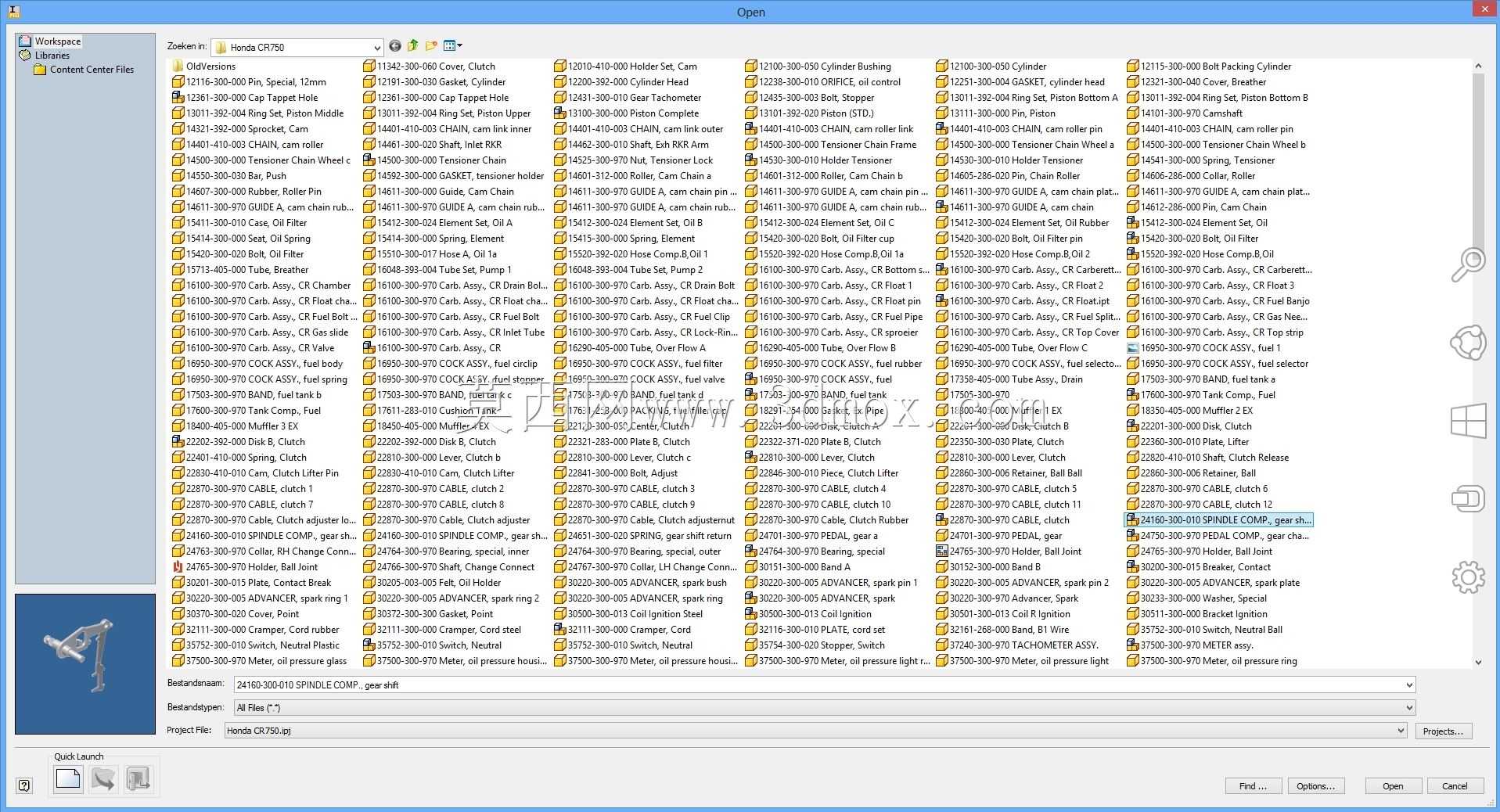Select Workspace in the locations tree
The image size is (1500, 812).
[57, 41]
